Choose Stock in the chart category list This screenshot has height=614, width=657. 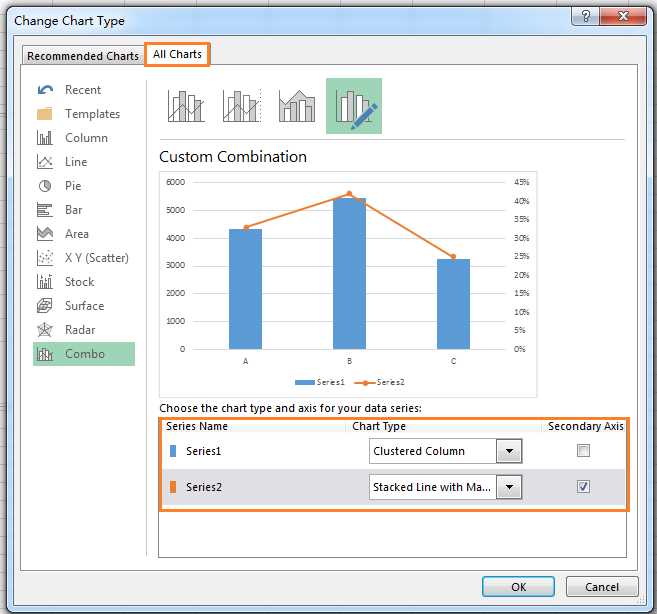84,282
